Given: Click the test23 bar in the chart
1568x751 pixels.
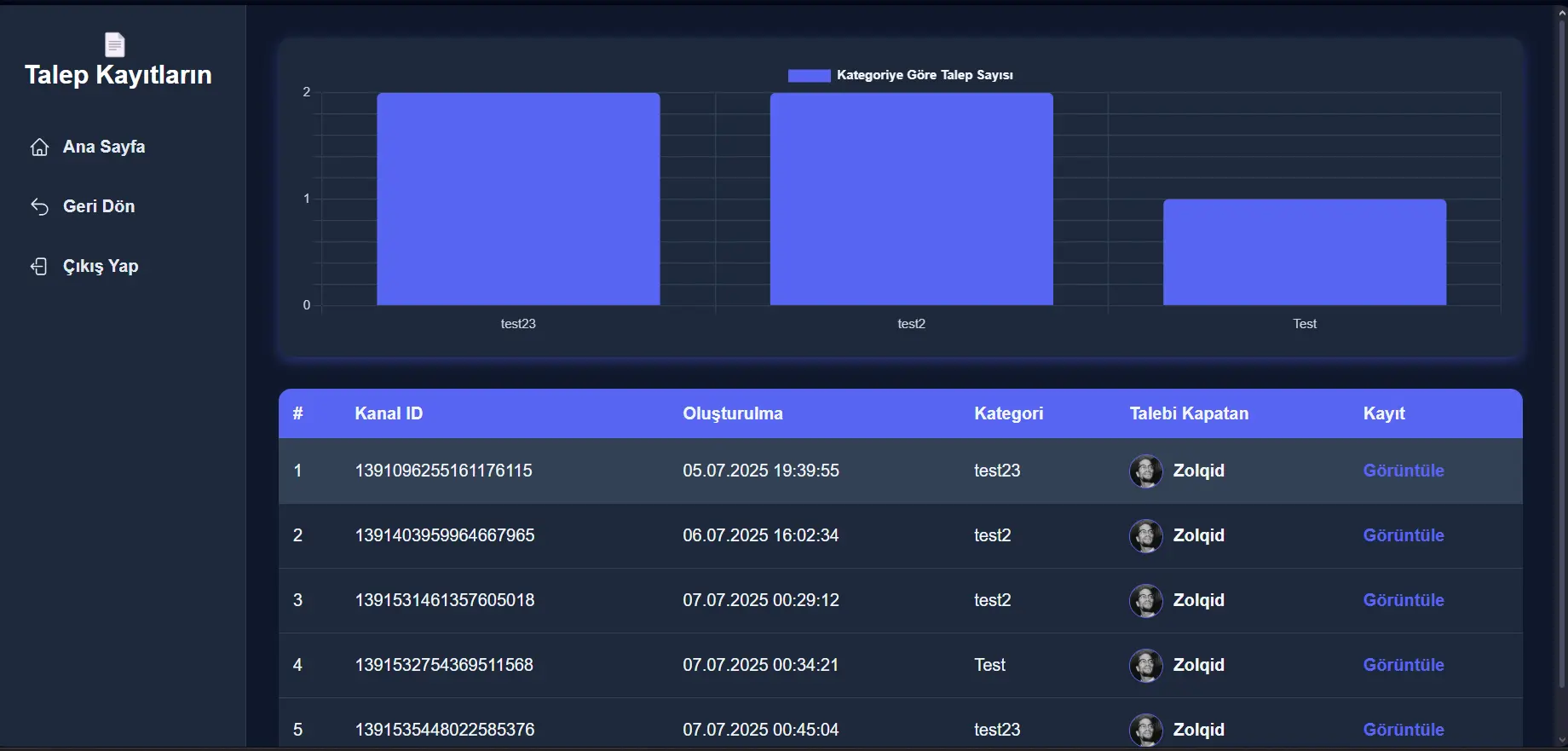Looking at the screenshot, I should point(518,199).
